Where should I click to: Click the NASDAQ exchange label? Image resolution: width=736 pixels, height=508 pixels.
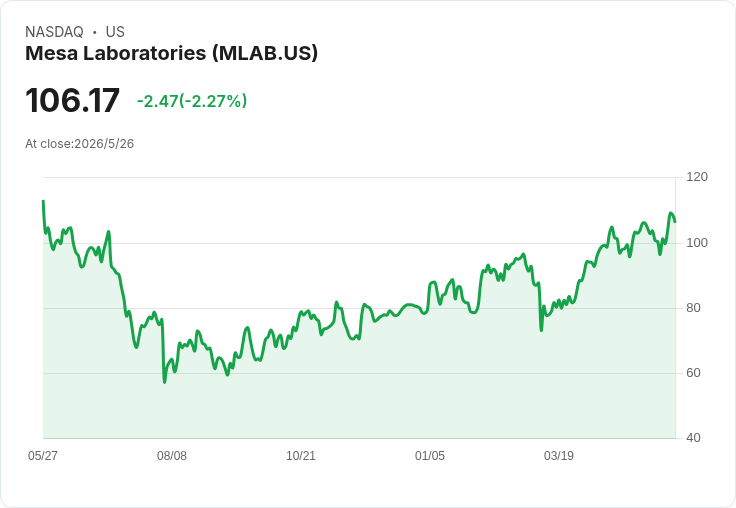(x=54, y=31)
